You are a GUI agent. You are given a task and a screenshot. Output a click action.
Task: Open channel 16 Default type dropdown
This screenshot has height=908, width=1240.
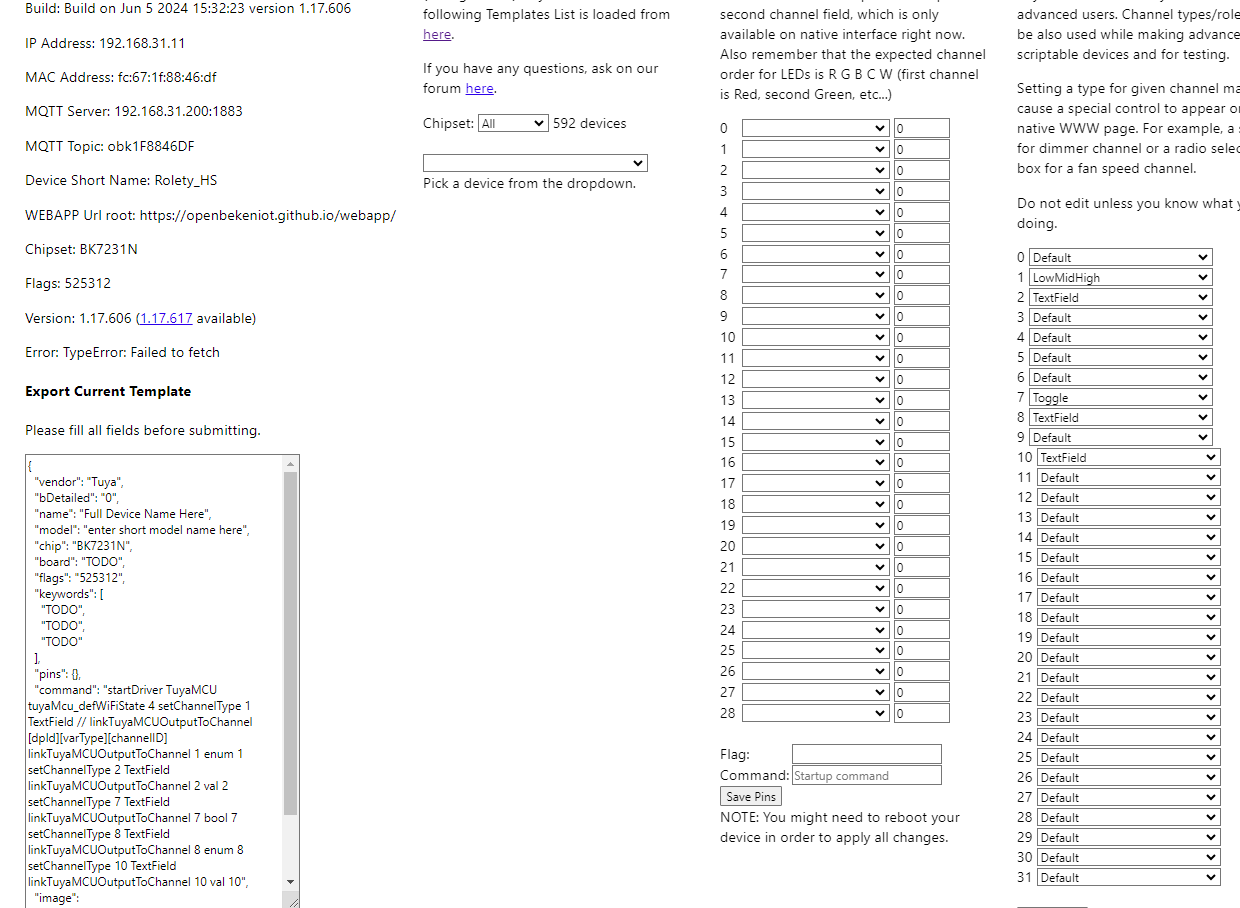[x=1129, y=577]
